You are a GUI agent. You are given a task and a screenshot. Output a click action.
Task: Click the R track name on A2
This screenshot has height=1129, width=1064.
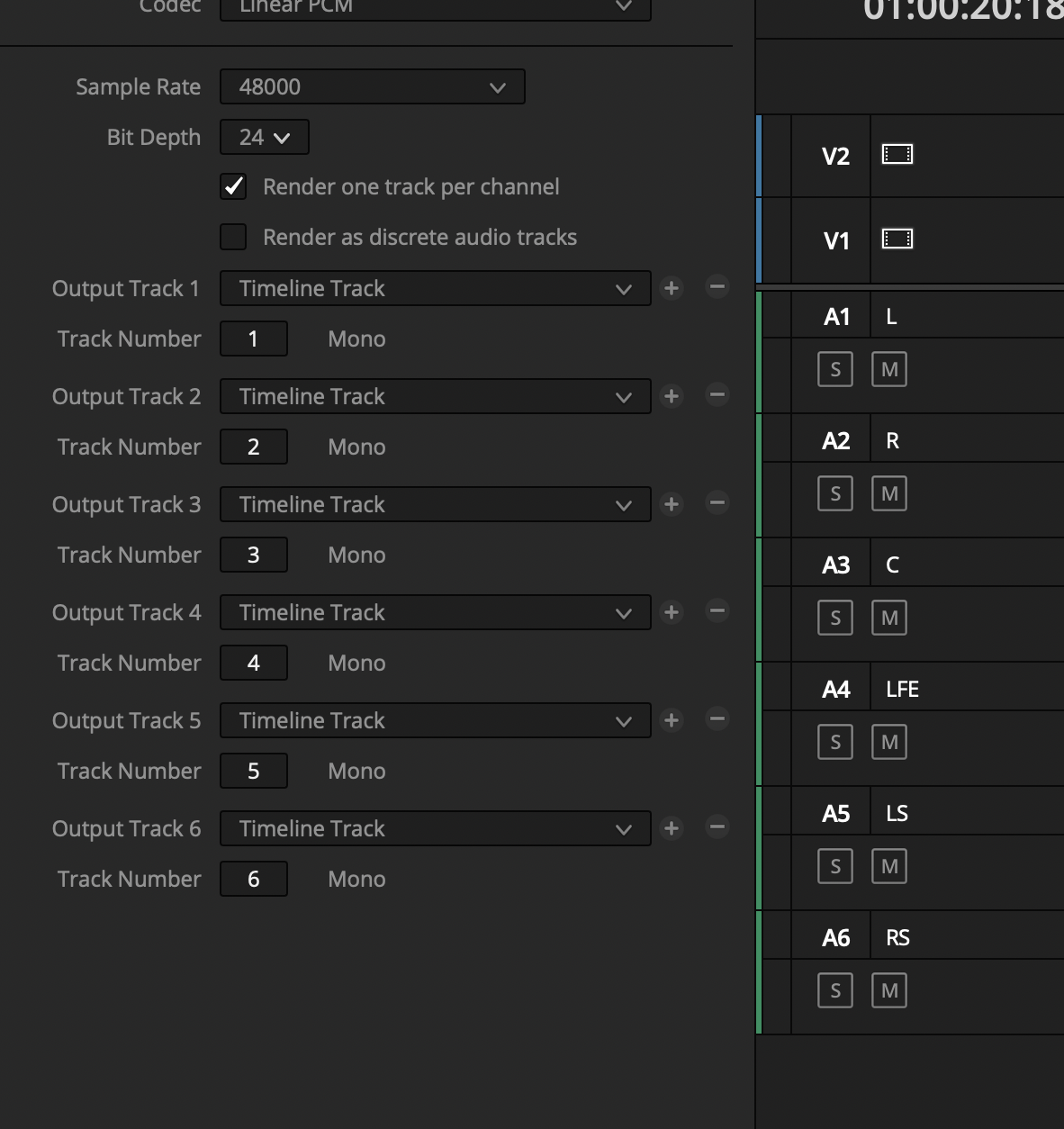893,440
